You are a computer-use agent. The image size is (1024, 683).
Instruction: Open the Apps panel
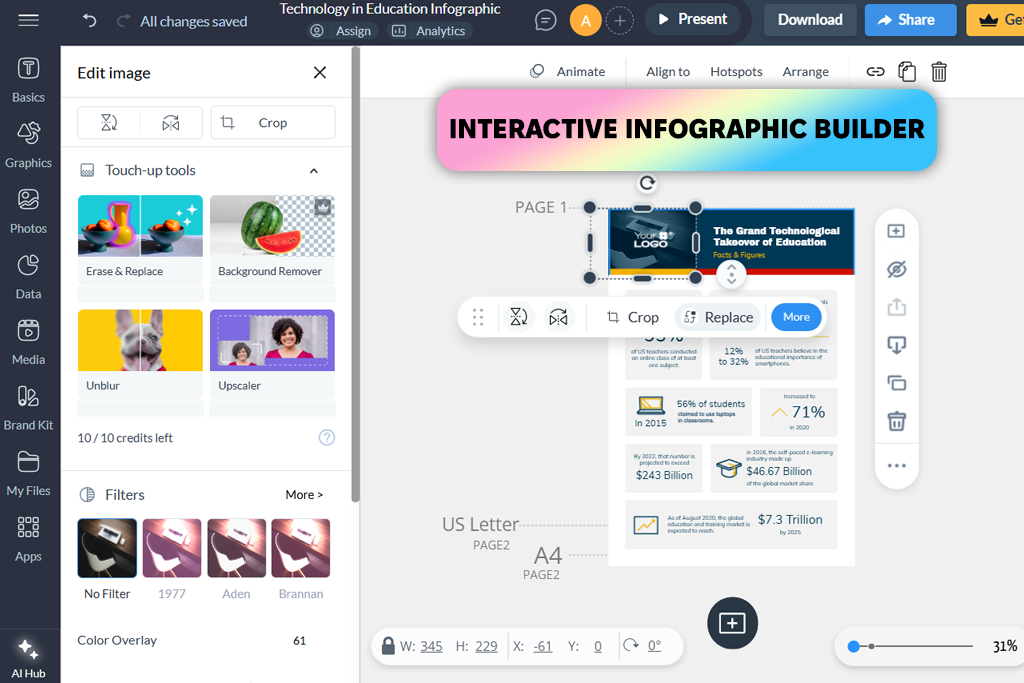click(x=28, y=539)
